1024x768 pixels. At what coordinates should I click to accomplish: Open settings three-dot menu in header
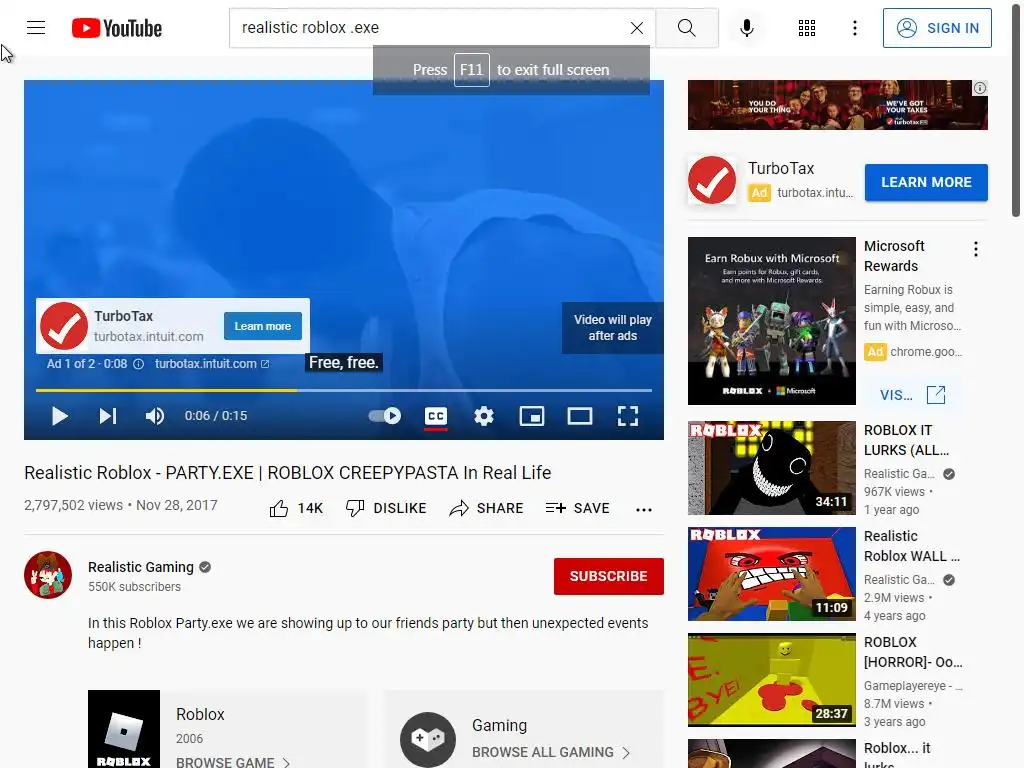(x=854, y=28)
